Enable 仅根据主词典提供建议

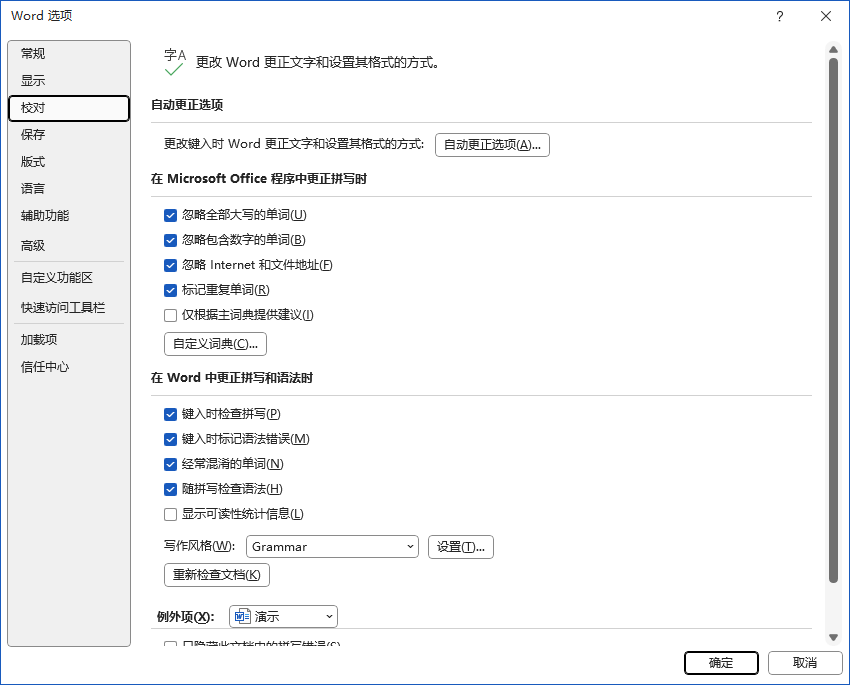point(171,315)
